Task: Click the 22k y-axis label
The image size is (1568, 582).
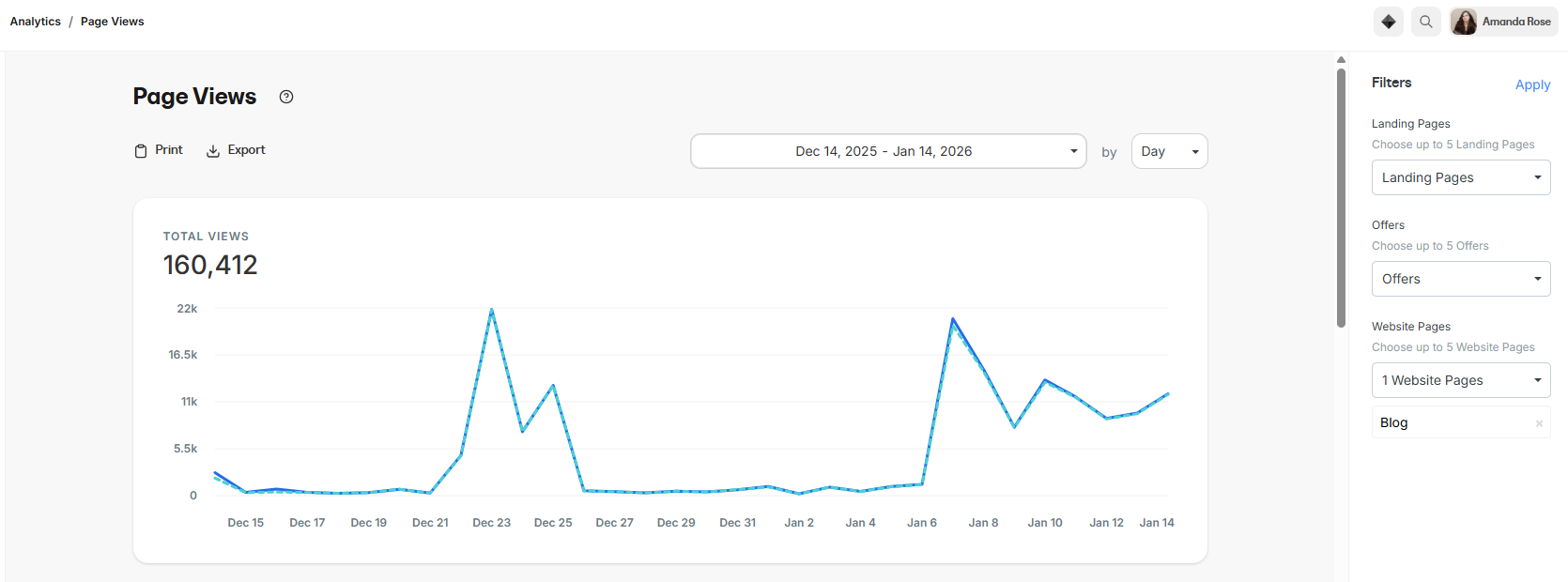Action: (187, 309)
